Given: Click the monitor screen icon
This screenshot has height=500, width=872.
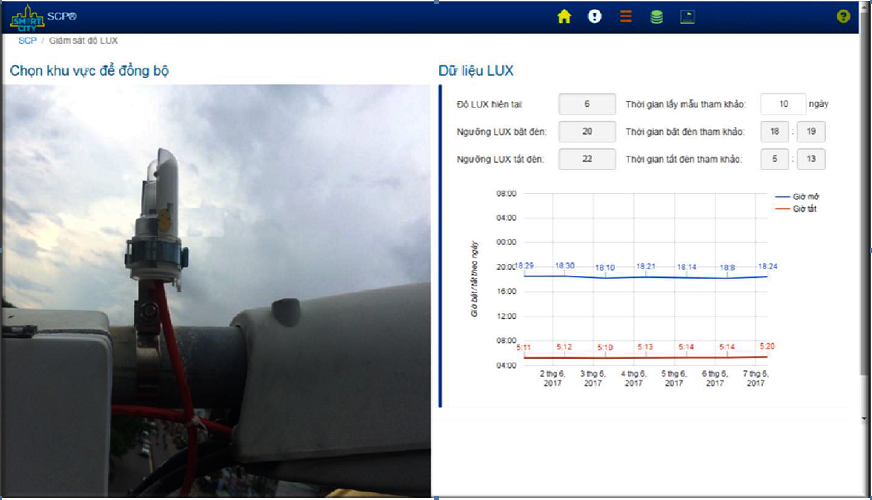Looking at the screenshot, I should (687, 16).
